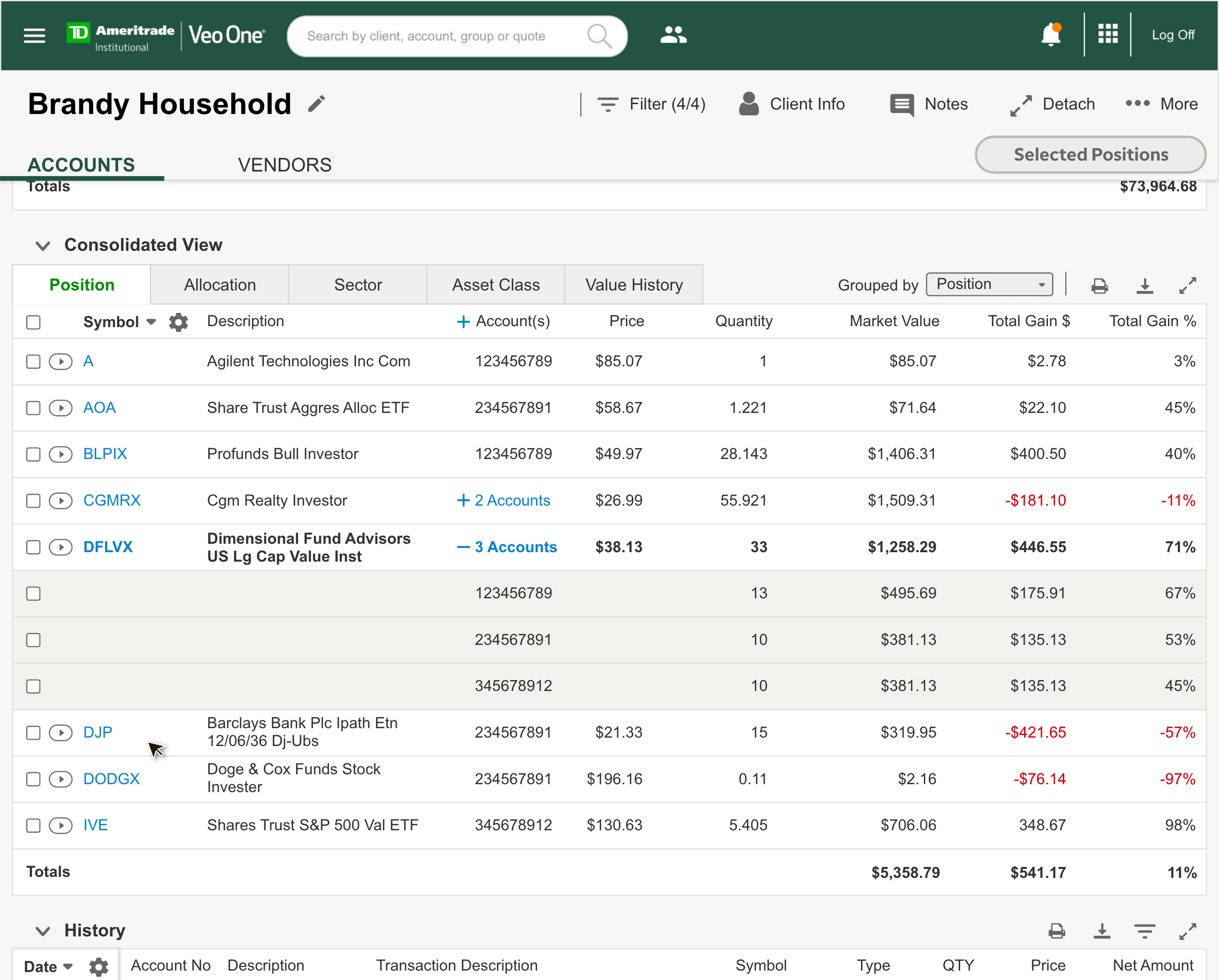Viewport: 1219px width, 980px height.
Task: Open the AOA symbol link
Action: [x=99, y=408]
